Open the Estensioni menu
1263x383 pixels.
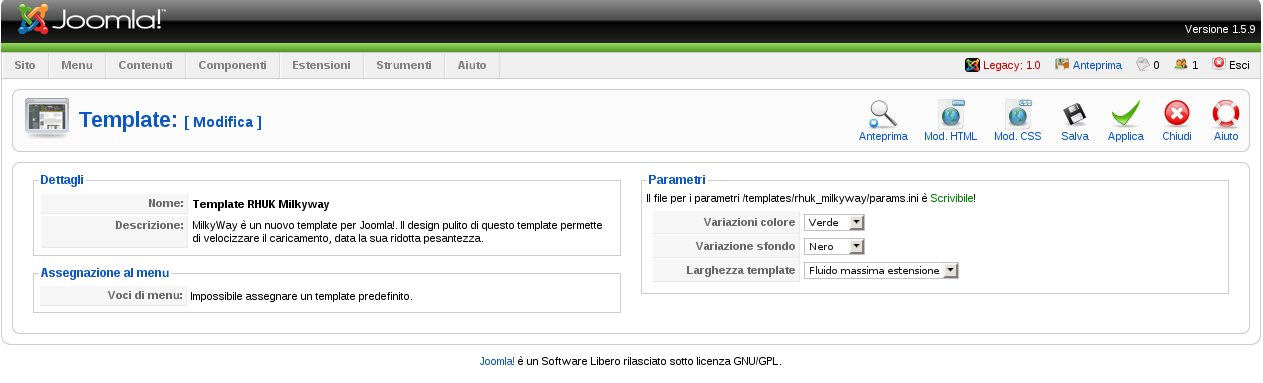tap(321, 65)
